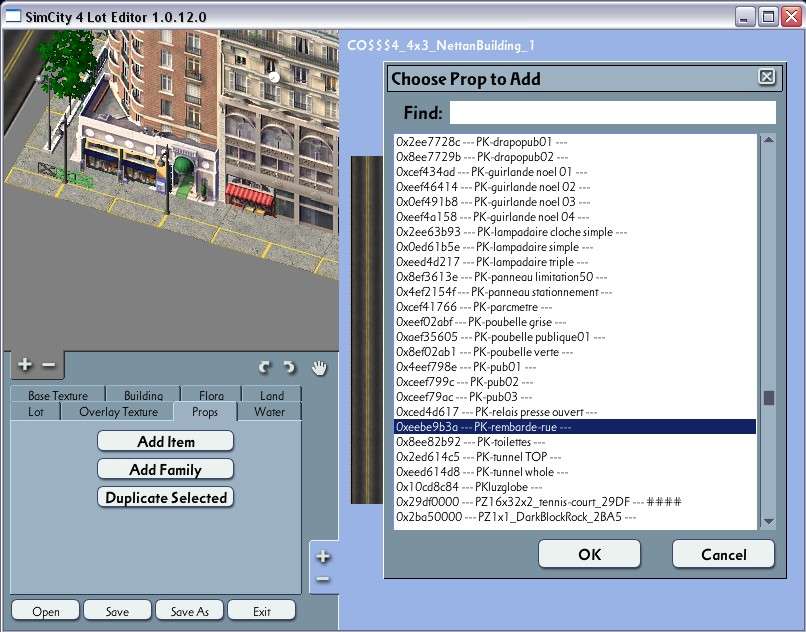Select prop PK-panneau limitation50
This screenshot has width=806, height=632.
575,277
